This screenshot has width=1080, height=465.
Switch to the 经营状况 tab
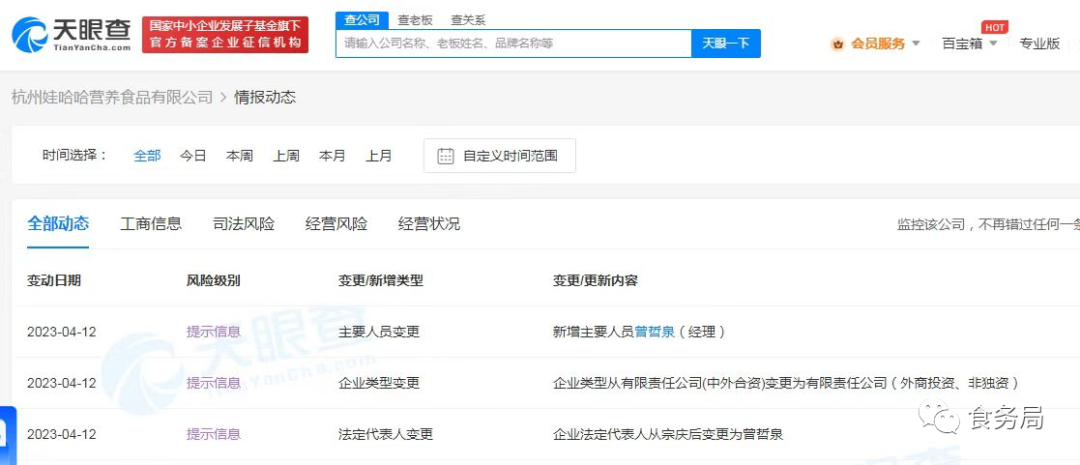point(429,223)
